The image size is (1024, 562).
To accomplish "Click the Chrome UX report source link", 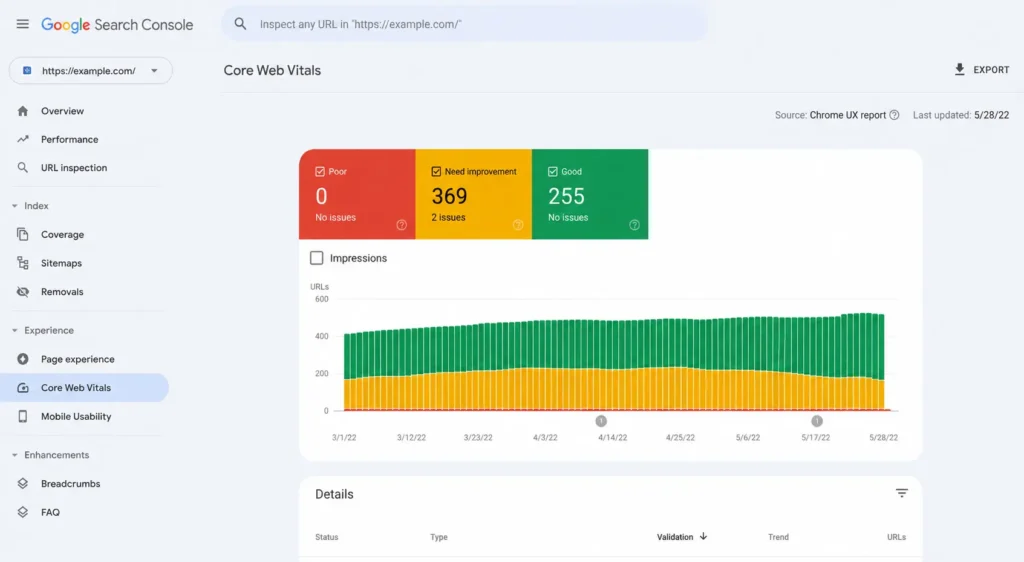I will click(848, 115).
